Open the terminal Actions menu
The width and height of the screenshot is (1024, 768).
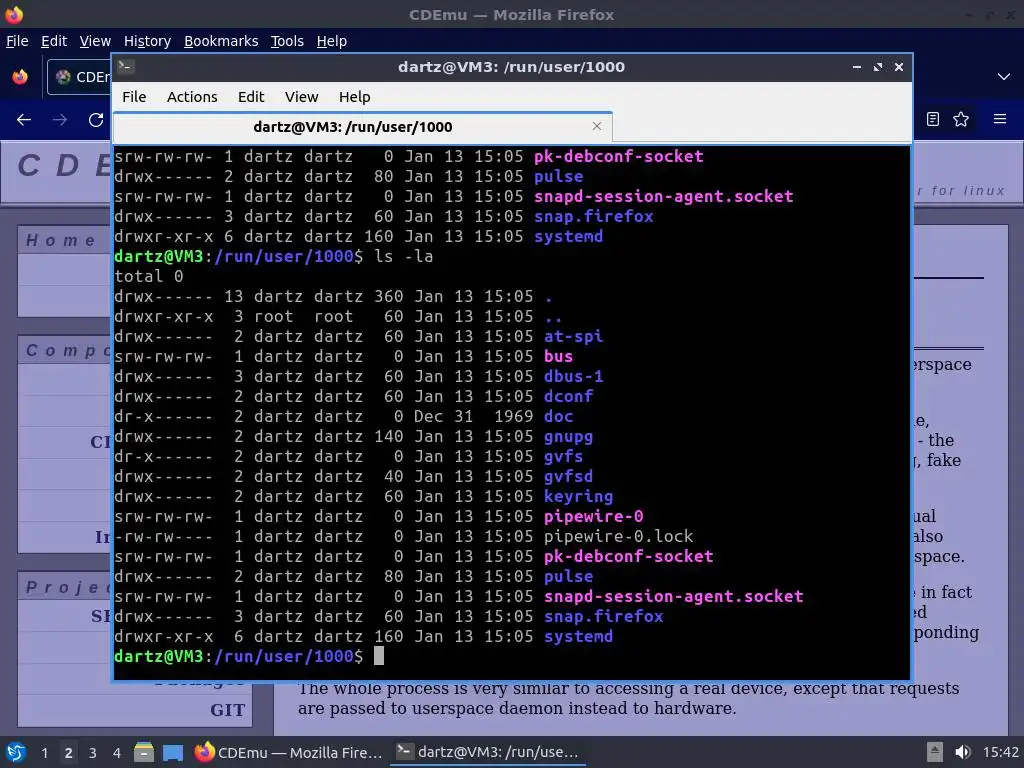point(192,97)
